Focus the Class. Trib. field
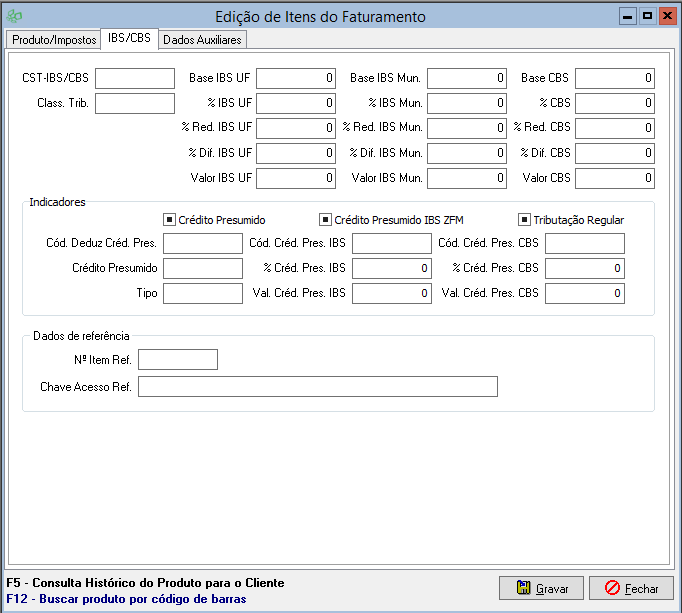This screenshot has height=613, width=682. pyautogui.click(x=135, y=103)
